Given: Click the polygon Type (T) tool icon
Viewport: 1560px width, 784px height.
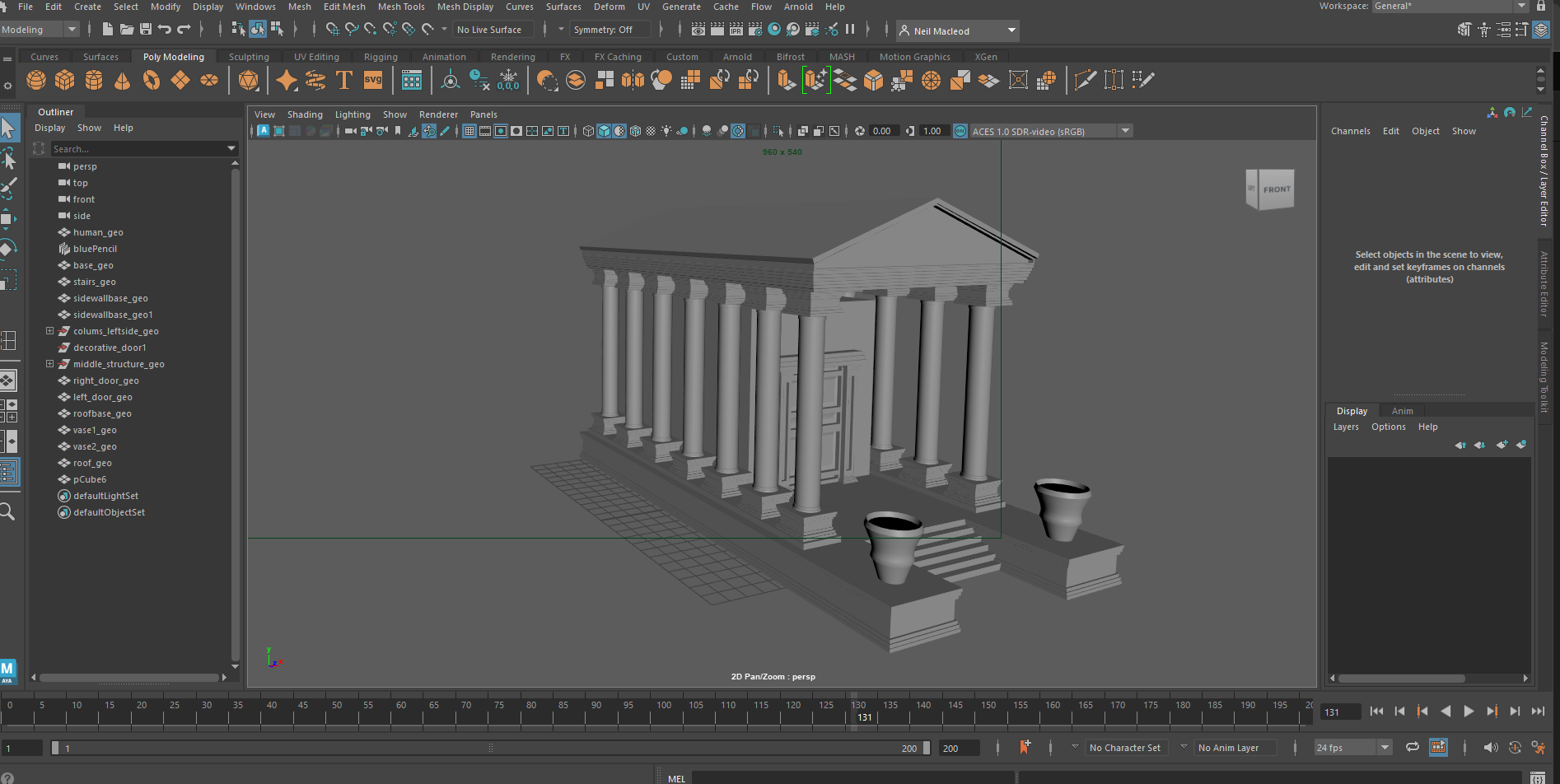Looking at the screenshot, I should [344, 80].
